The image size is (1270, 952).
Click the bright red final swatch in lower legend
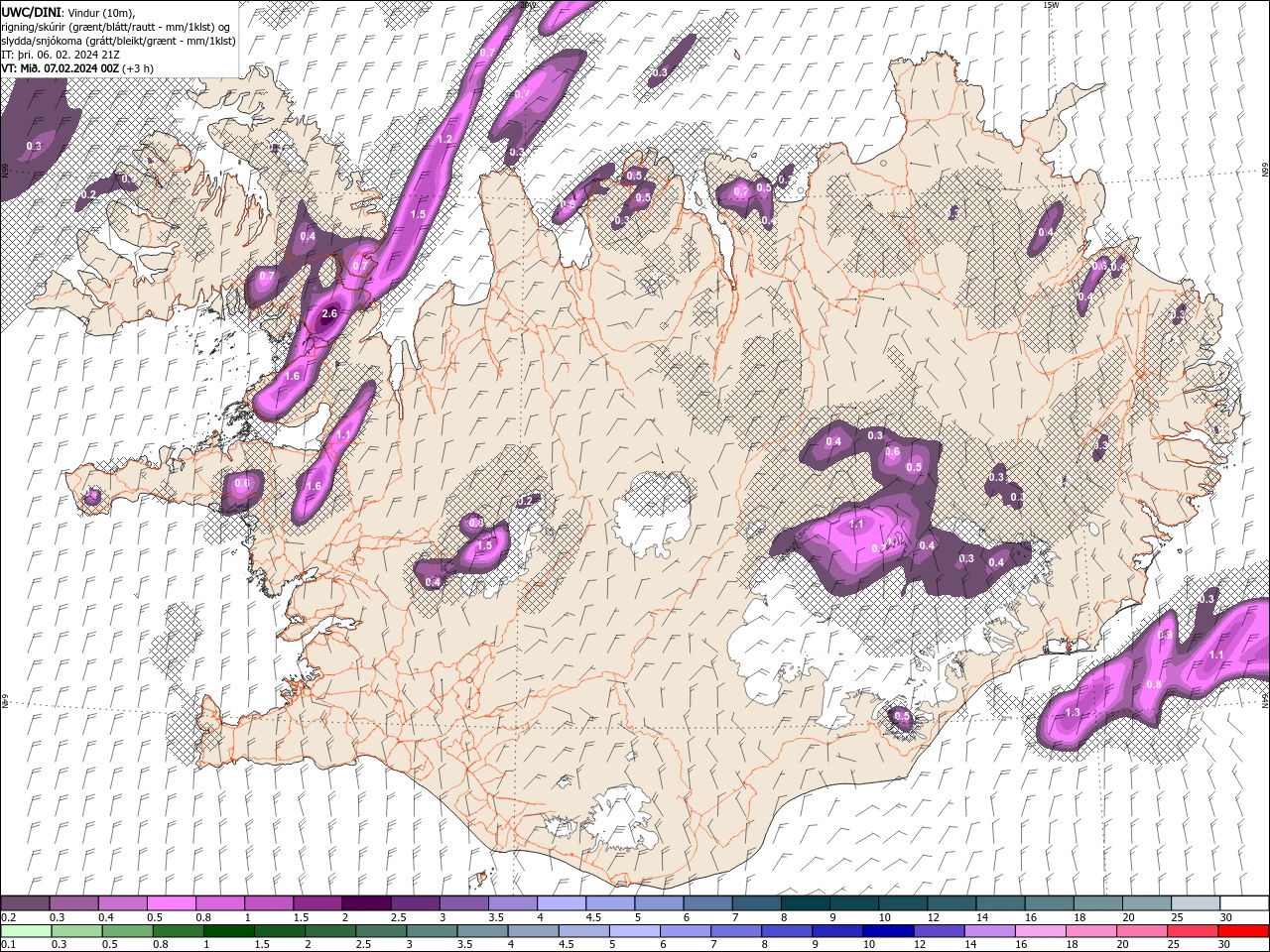coord(1243,931)
